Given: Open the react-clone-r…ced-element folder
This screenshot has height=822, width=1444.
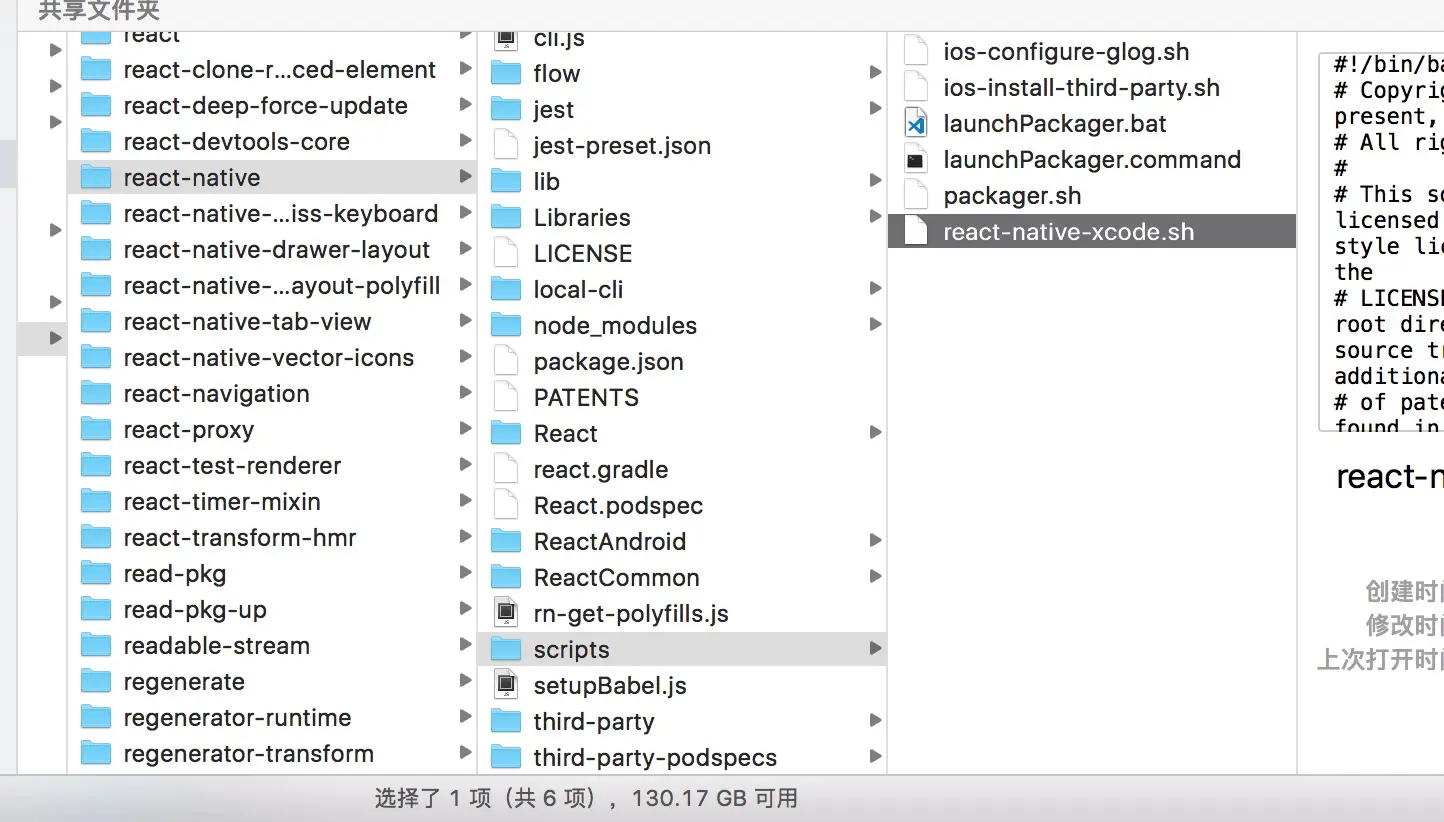Looking at the screenshot, I should click(x=272, y=70).
